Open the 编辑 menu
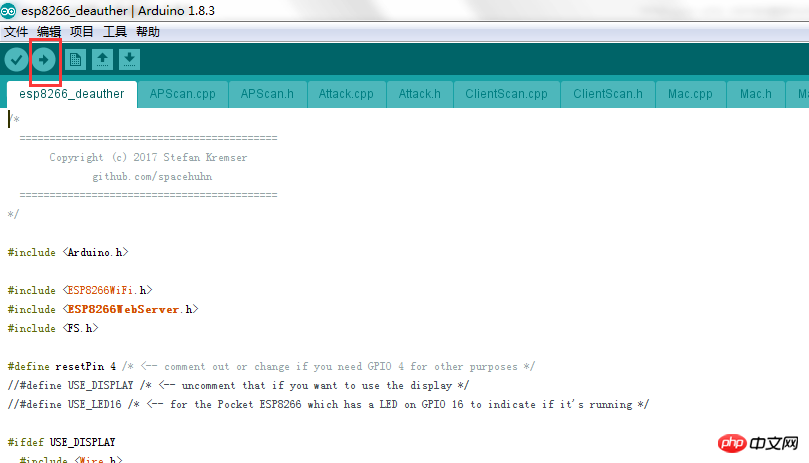This screenshot has width=809, height=463. [x=48, y=32]
